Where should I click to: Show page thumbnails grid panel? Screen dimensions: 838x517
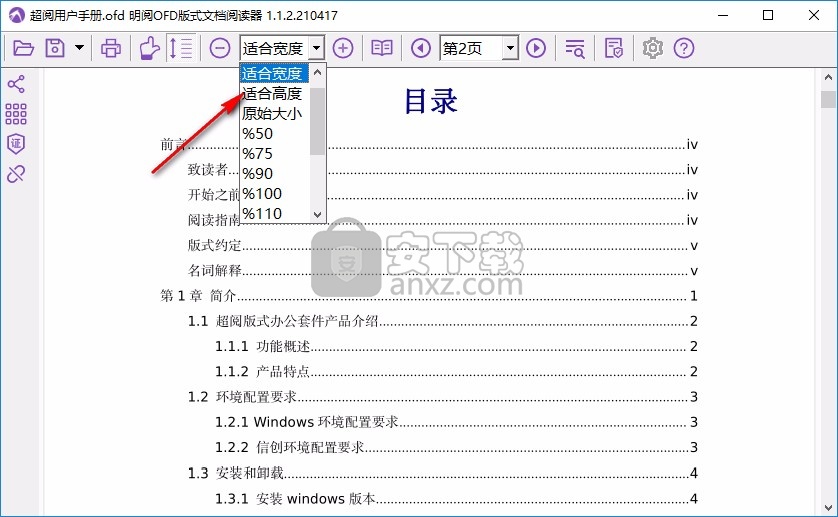coord(16,114)
